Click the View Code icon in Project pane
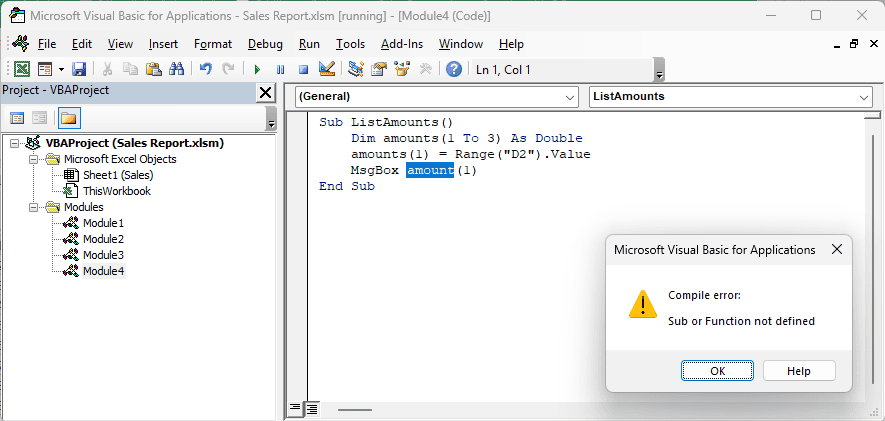Viewport: 885px width, 421px height. [x=17, y=118]
